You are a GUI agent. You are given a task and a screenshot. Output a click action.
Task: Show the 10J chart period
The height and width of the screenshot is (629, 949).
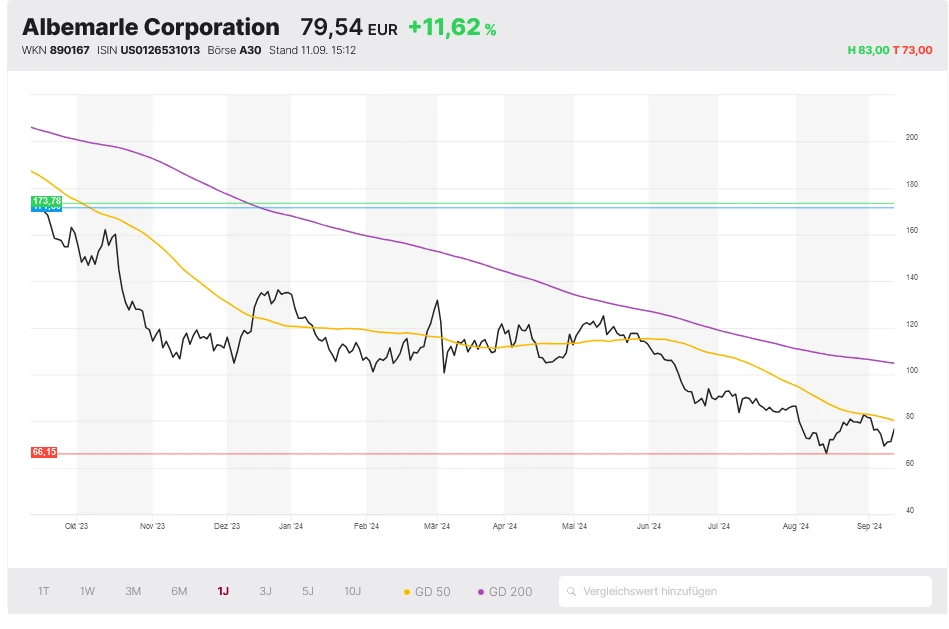tap(353, 591)
